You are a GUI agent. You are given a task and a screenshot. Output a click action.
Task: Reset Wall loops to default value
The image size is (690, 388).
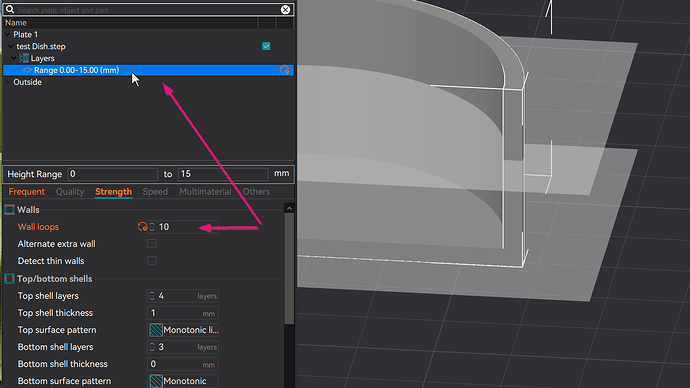click(142, 227)
